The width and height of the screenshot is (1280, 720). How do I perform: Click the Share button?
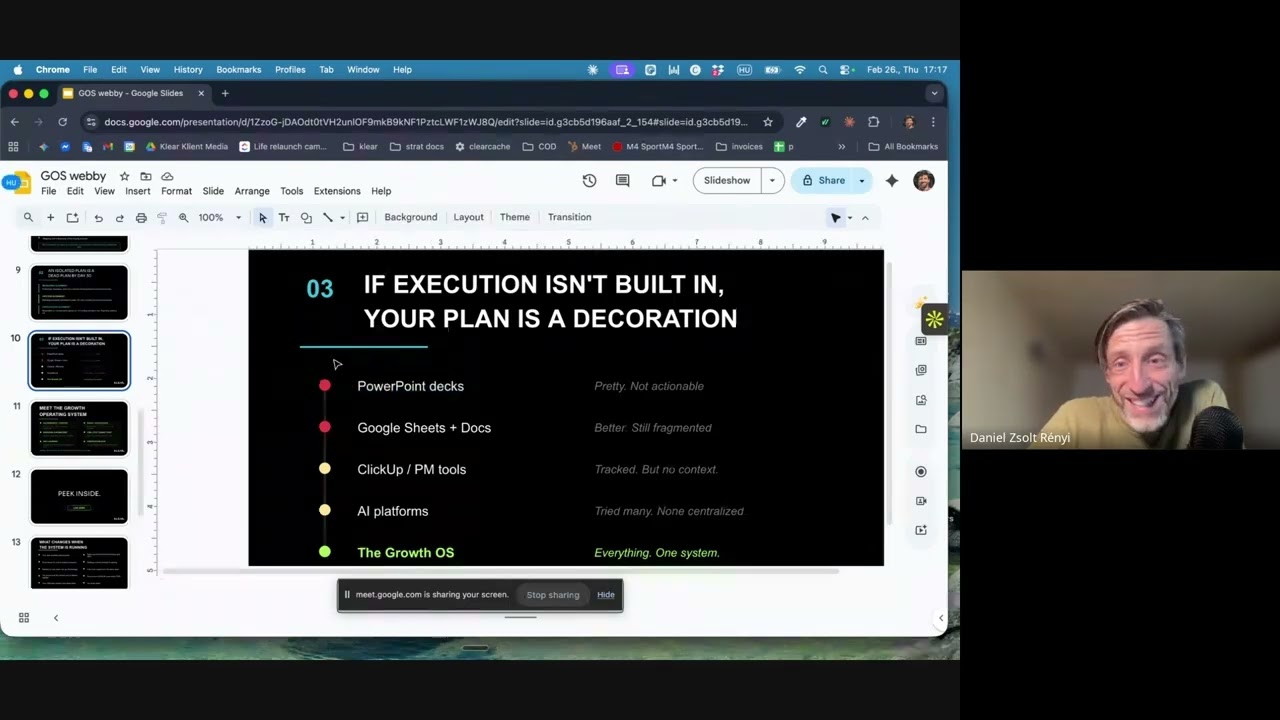[x=823, y=181]
